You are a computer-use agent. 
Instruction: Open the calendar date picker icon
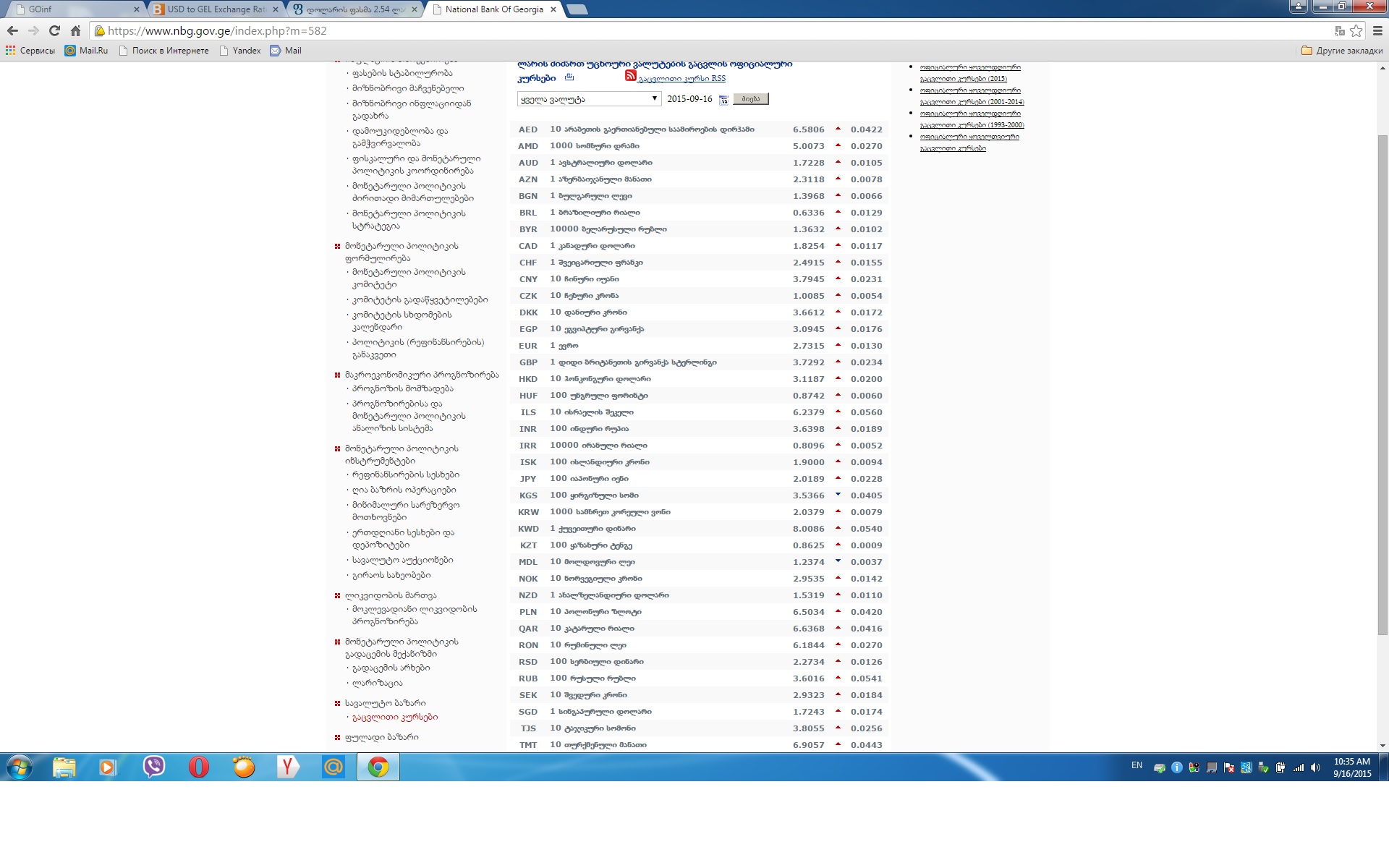click(x=723, y=100)
